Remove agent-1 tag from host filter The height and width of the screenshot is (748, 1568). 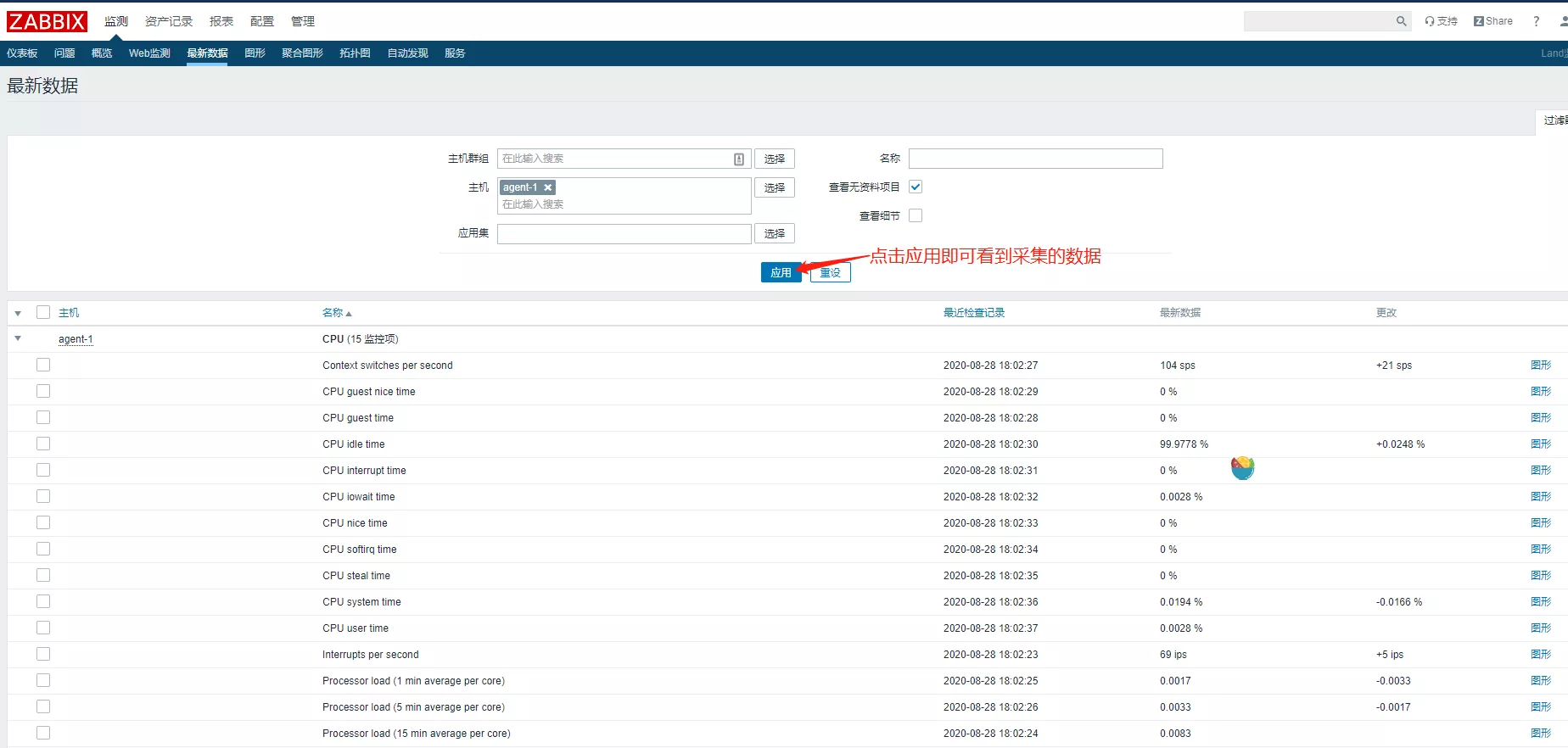coord(548,187)
